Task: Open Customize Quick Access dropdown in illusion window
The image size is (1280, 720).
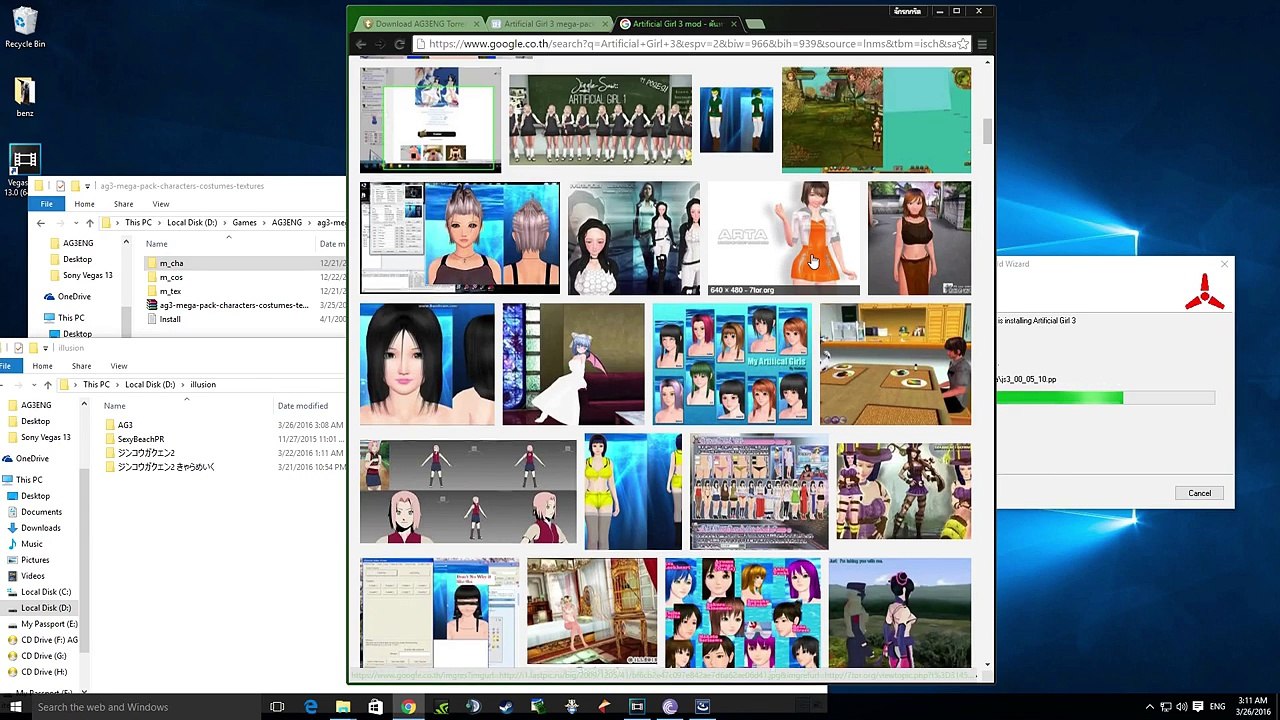Action: coord(45,348)
